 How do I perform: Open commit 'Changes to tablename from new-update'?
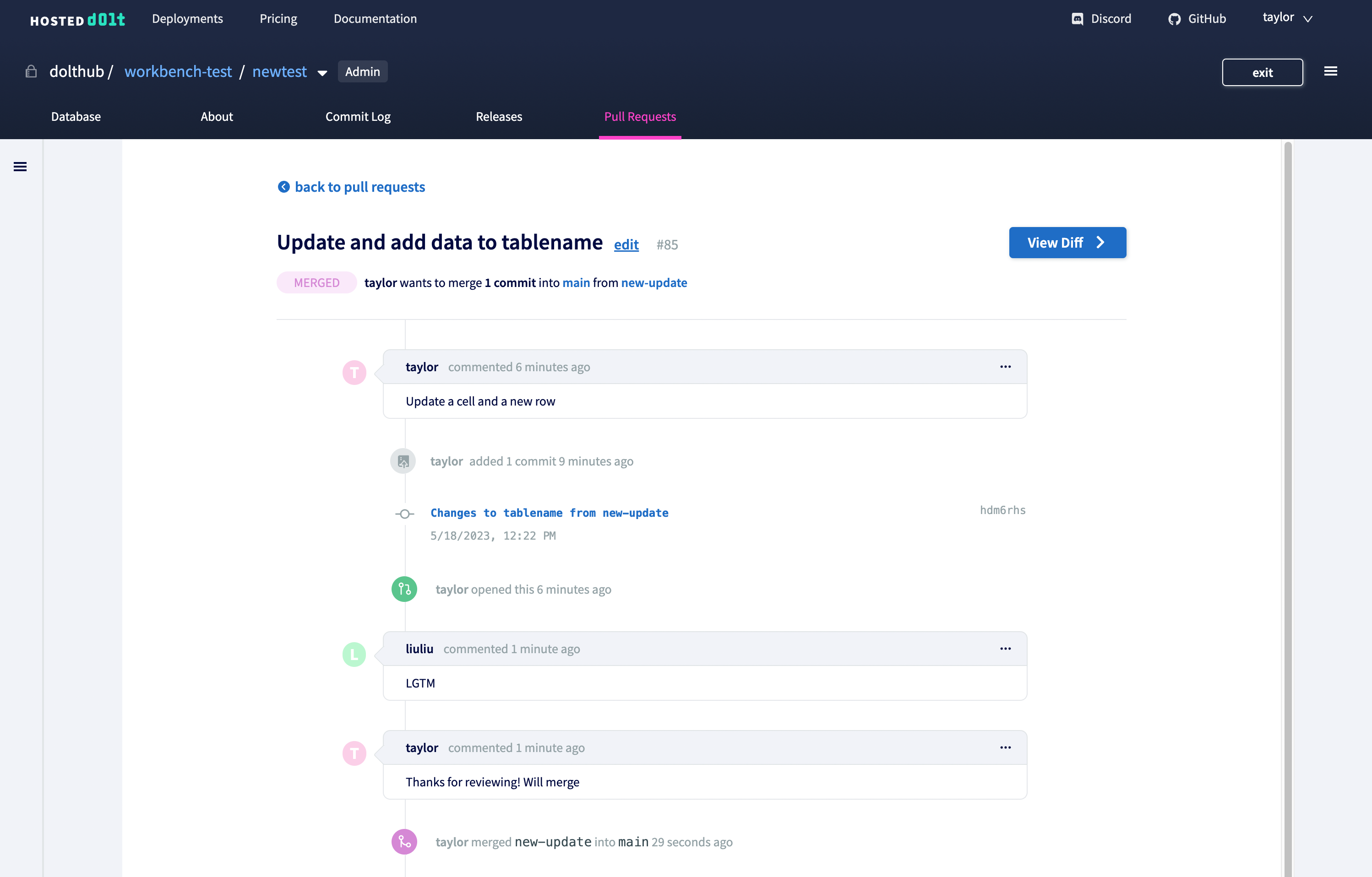point(549,513)
